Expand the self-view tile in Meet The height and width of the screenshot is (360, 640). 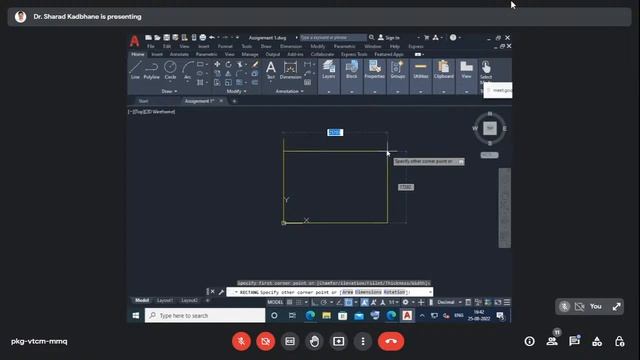click(616, 307)
